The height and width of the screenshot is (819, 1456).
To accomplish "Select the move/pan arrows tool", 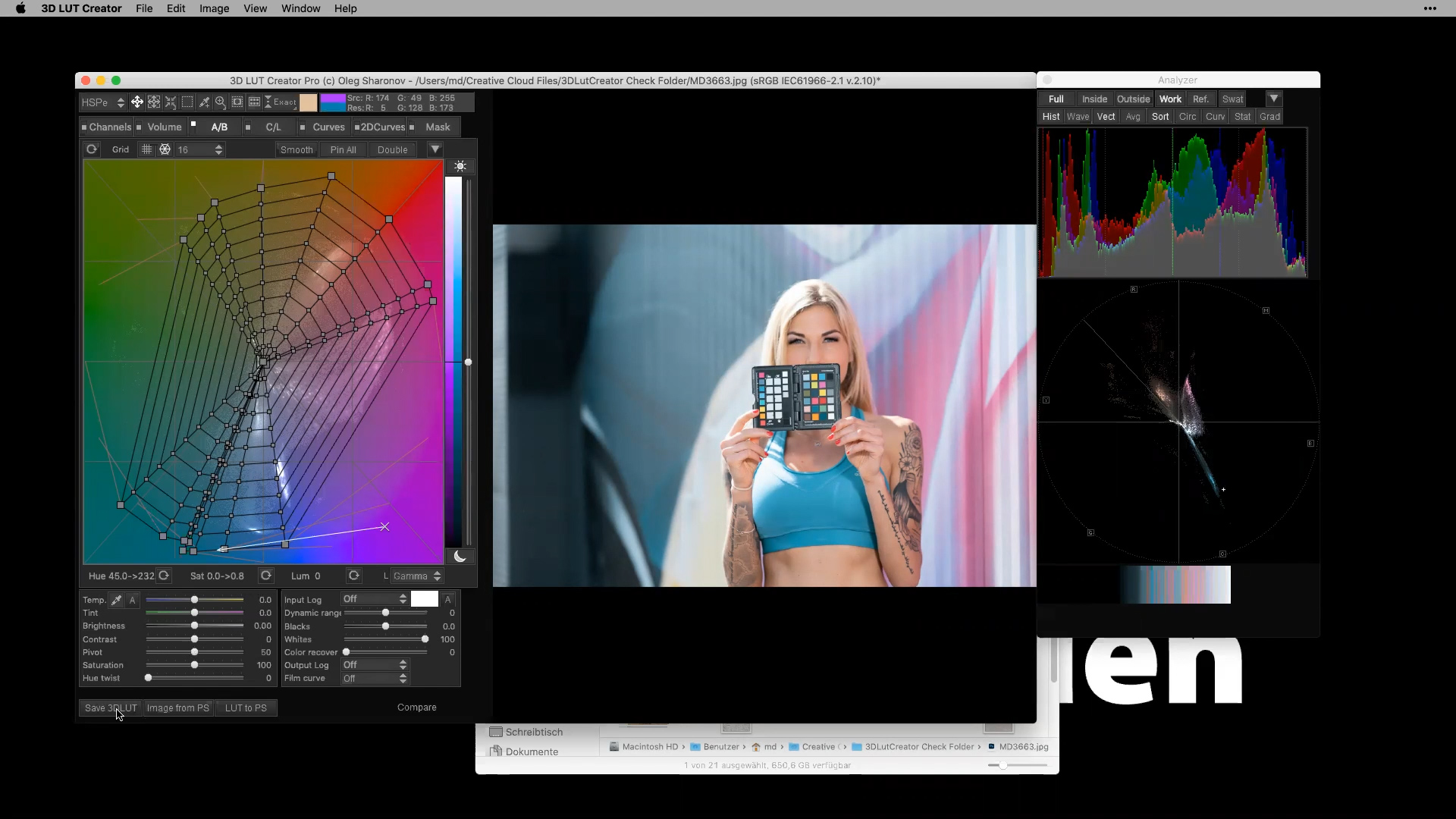I will 137,102.
